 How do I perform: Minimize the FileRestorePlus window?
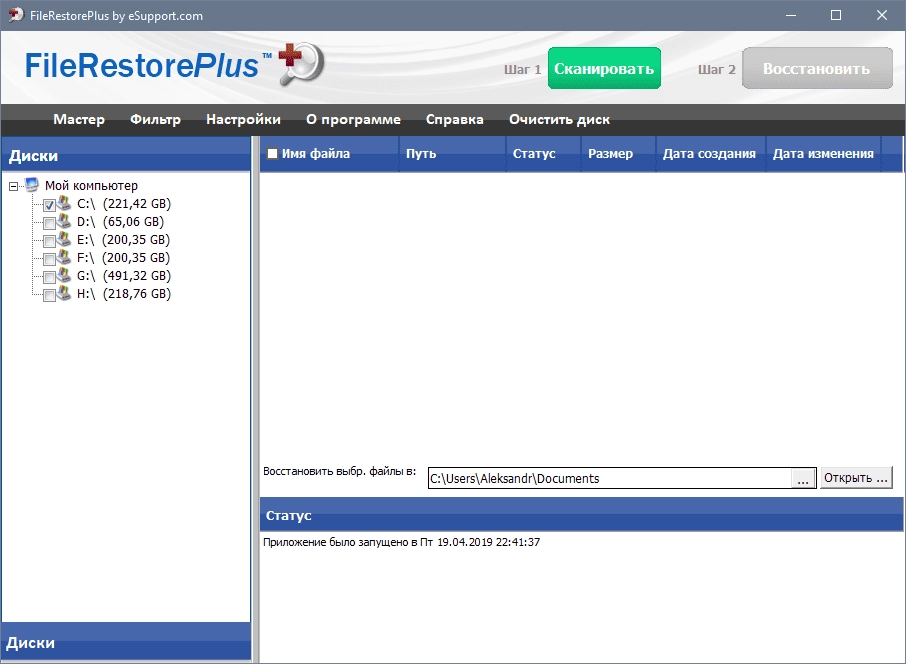tap(791, 16)
